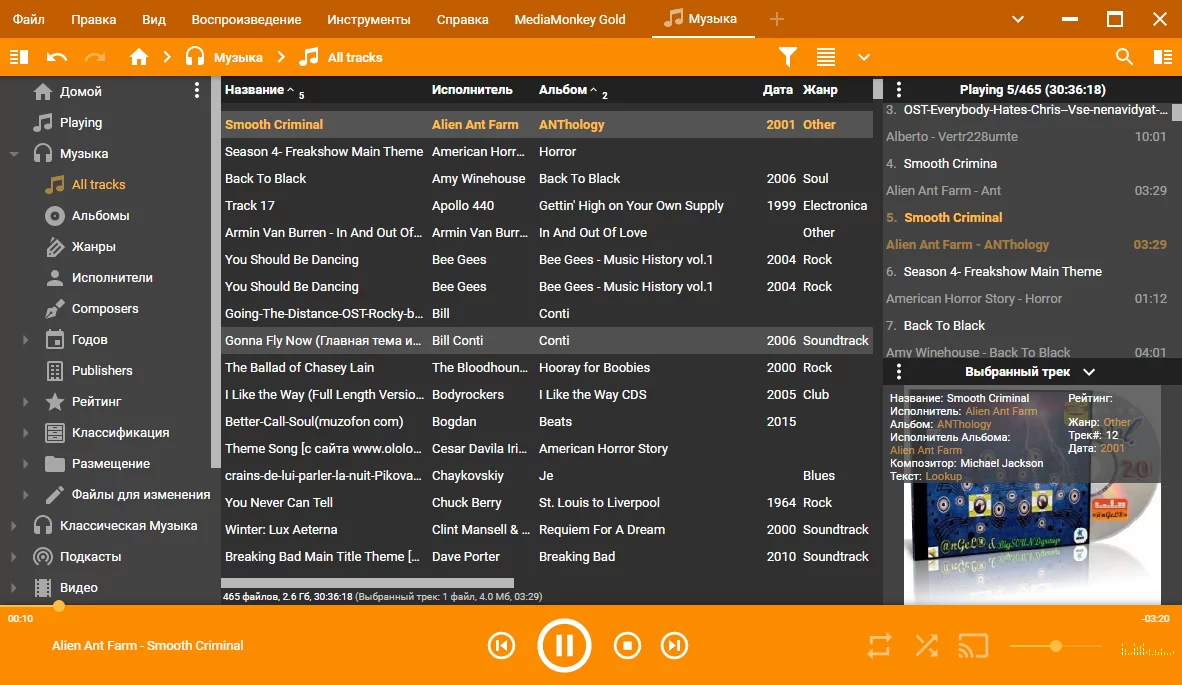The height and width of the screenshot is (685, 1182).
Task: Go to Home via house icon in breadcrumb
Action: 139,57
